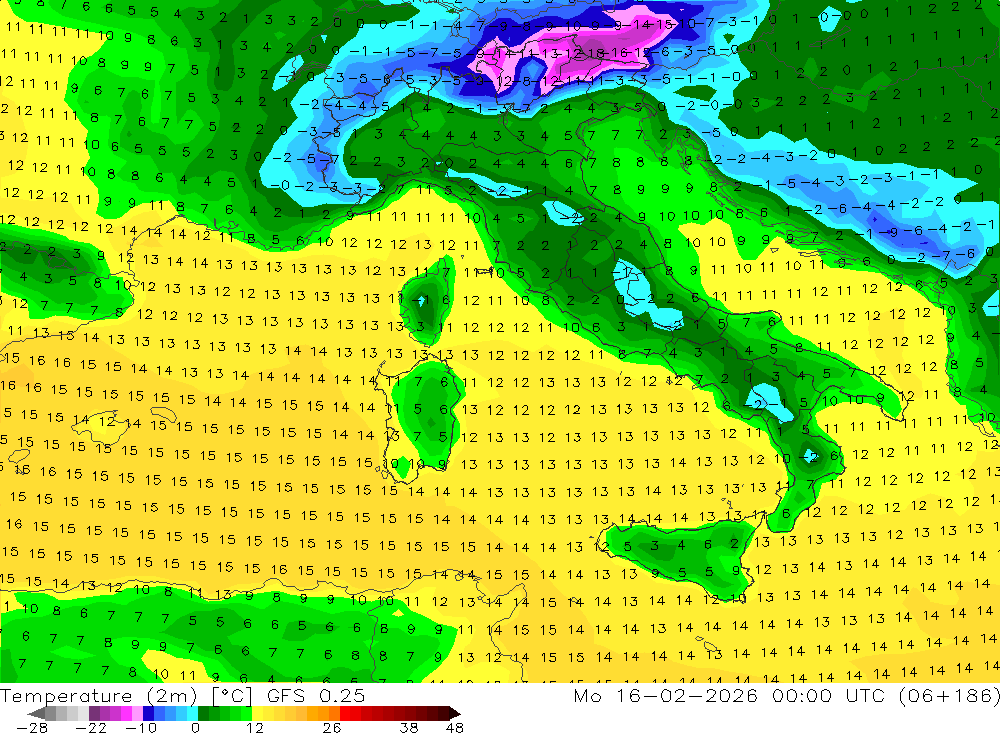The width and height of the screenshot is (1000, 733).
Task: Click the date 'Mo 16-02-2026' text
Action: pos(666,695)
